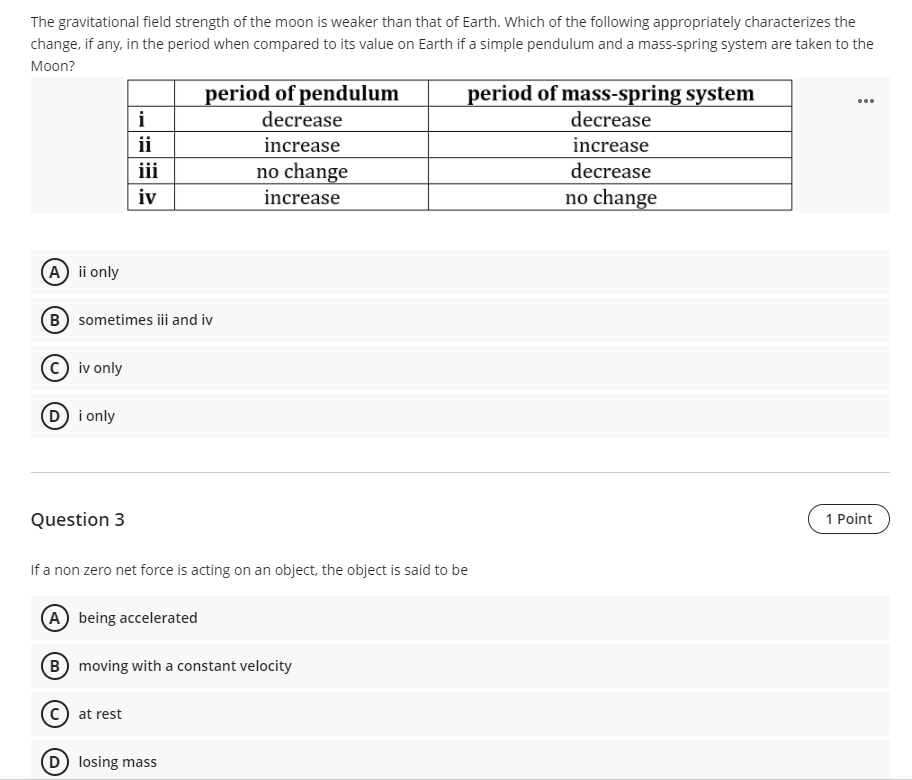Viewport: 912px width, 780px height.
Task: Click circle letter A next to 'ii only'
Action: (x=55, y=272)
